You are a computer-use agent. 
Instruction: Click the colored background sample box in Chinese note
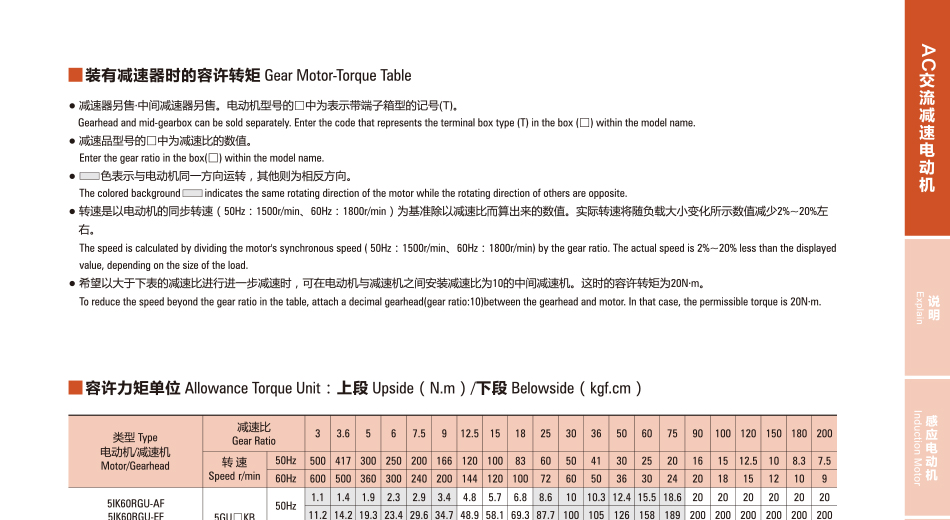90,177
